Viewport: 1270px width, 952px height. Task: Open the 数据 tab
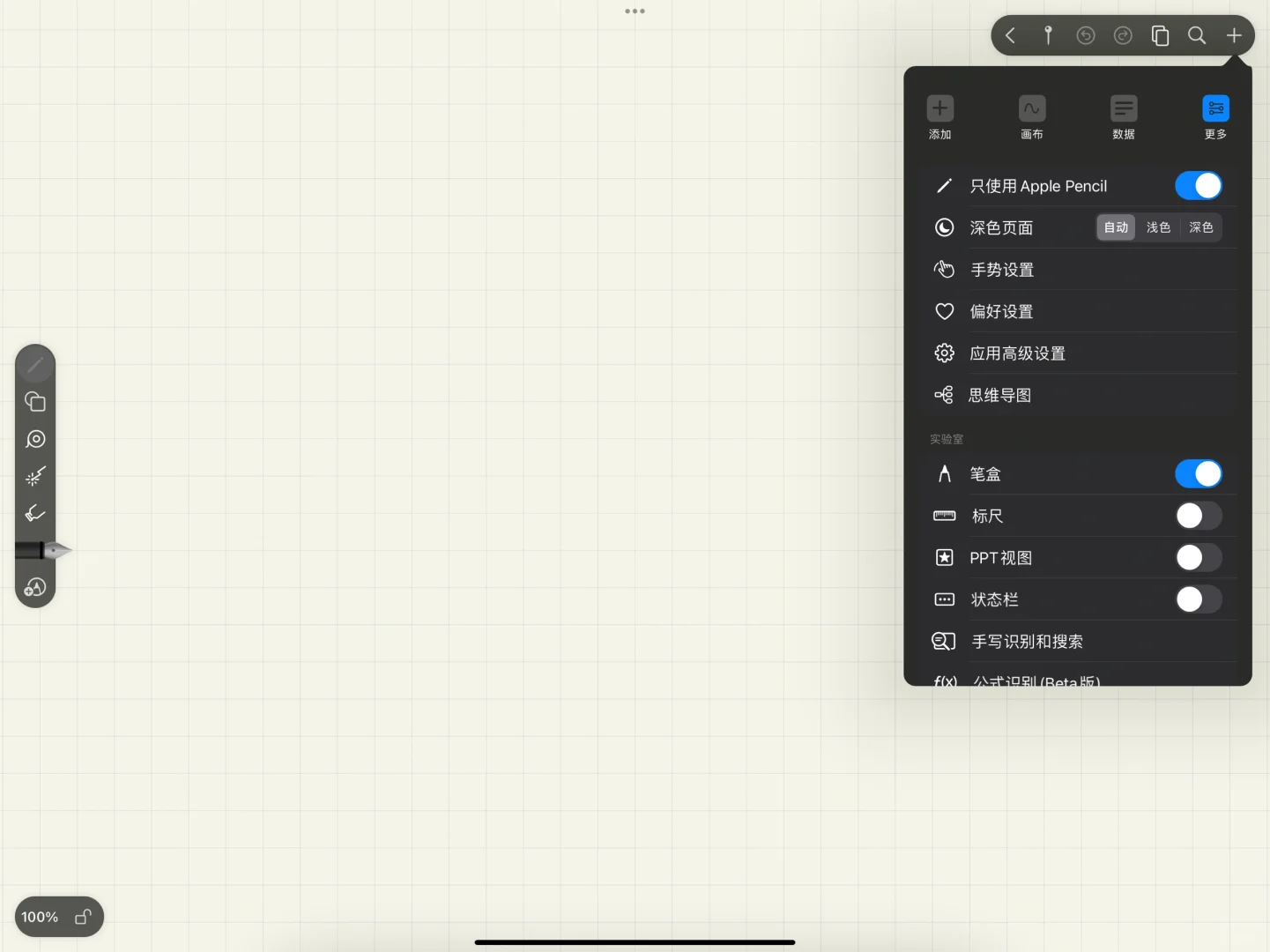point(1124,117)
